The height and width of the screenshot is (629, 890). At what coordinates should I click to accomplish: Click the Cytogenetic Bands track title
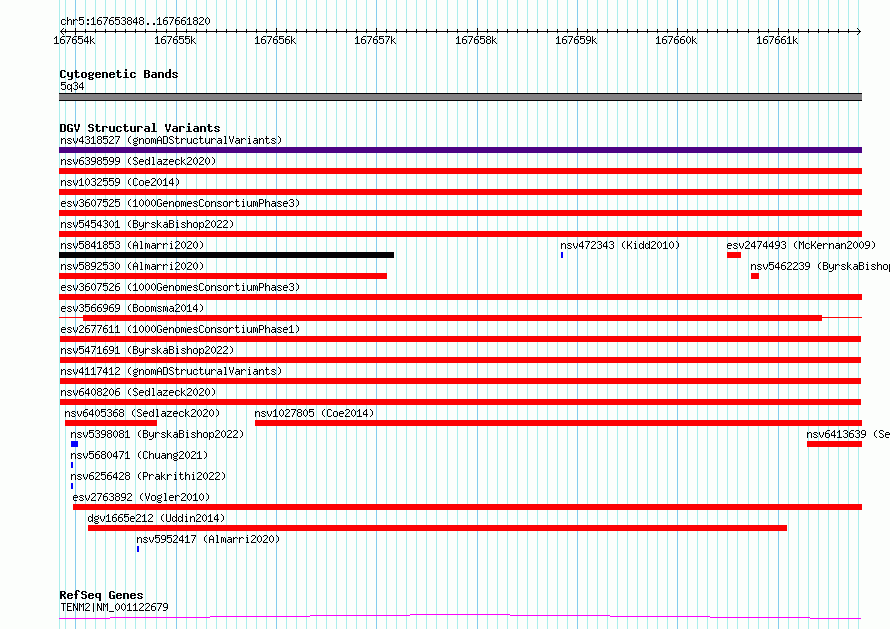119,74
